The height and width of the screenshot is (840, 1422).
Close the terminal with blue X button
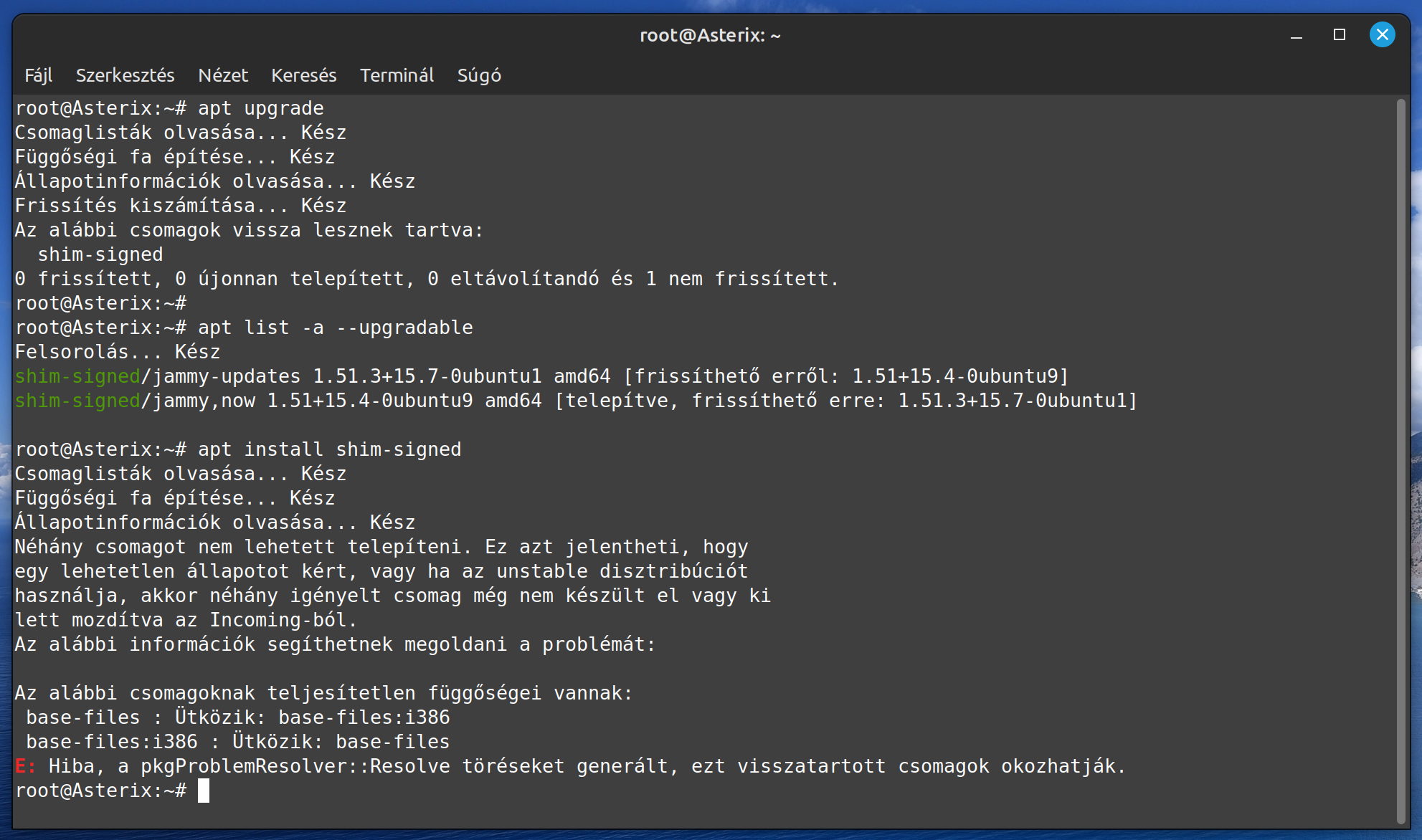point(1383,34)
